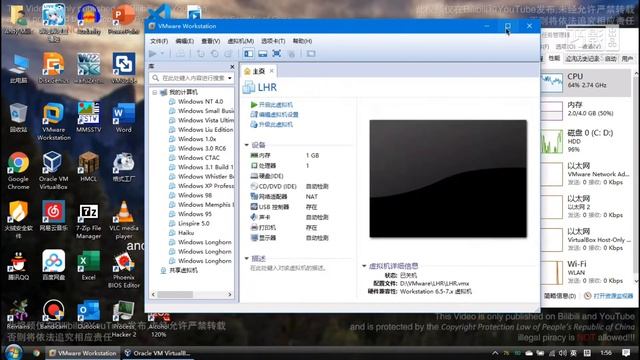Select Haiku virtual machine in library
640x360 pixels.
[181, 233]
